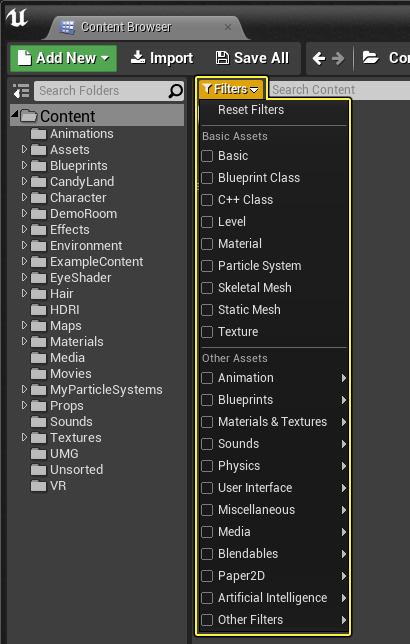Select the DemoRoom folder
This screenshot has height=644, width=410.
coord(83,214)
